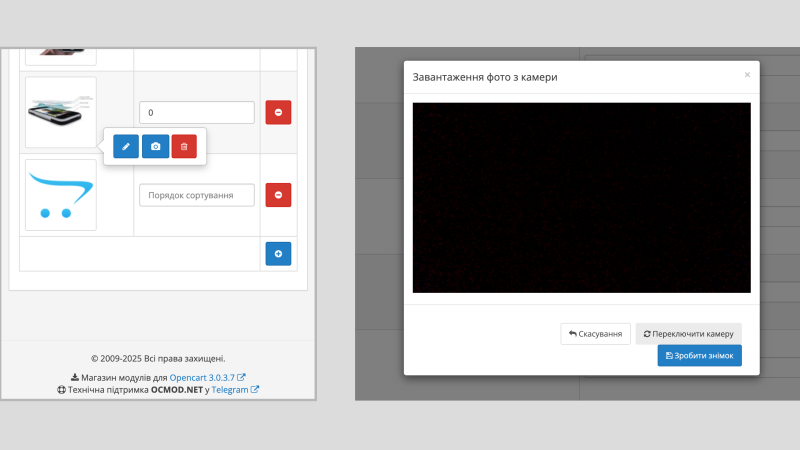Click the black camera preview area

pyautogui.click(x=582, y=197)
